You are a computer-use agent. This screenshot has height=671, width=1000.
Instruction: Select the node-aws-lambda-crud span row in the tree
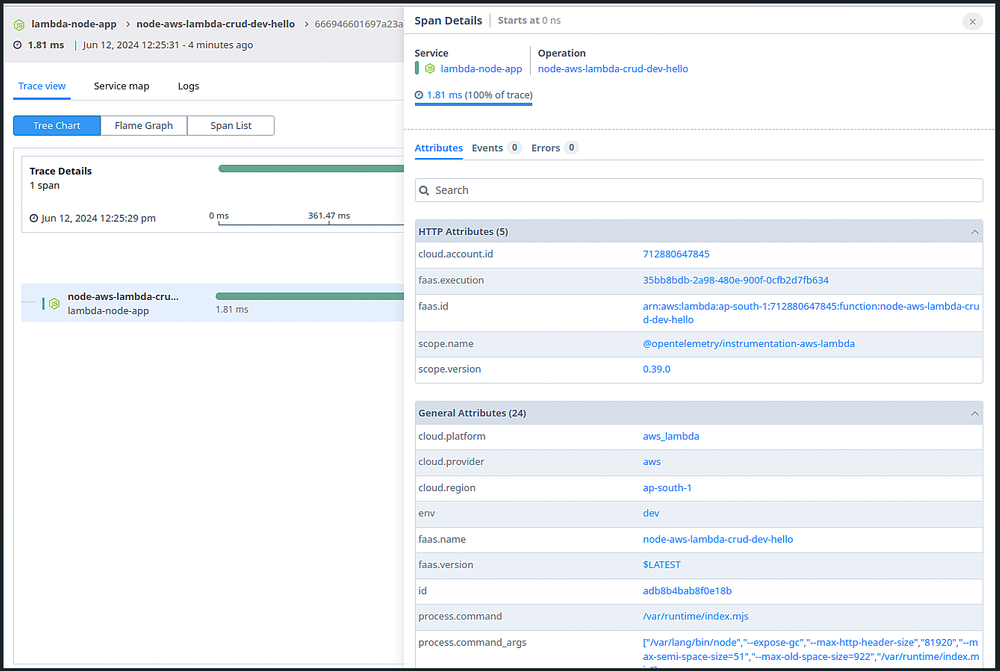(x=122, y=303)
